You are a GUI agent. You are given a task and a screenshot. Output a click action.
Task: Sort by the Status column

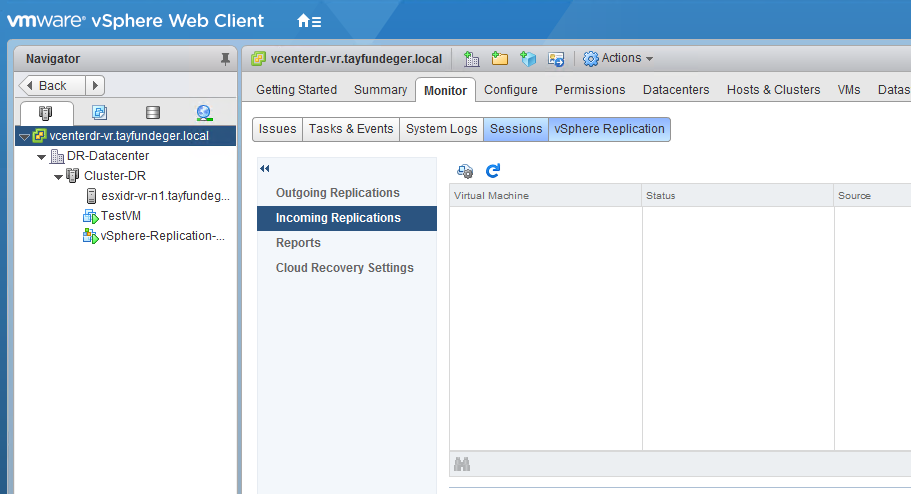tap(738, 196)
